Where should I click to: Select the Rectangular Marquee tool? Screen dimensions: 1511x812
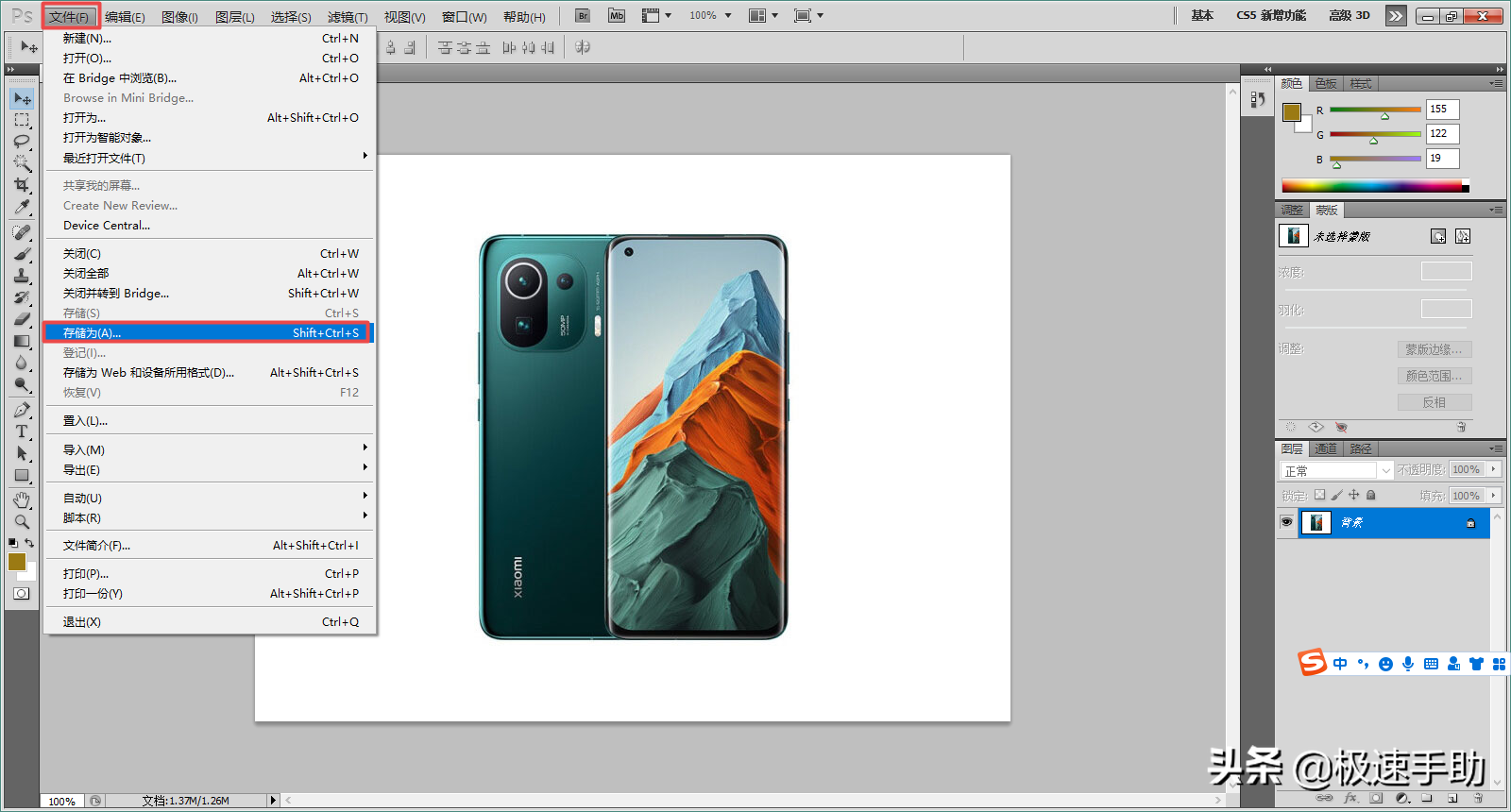22,120
